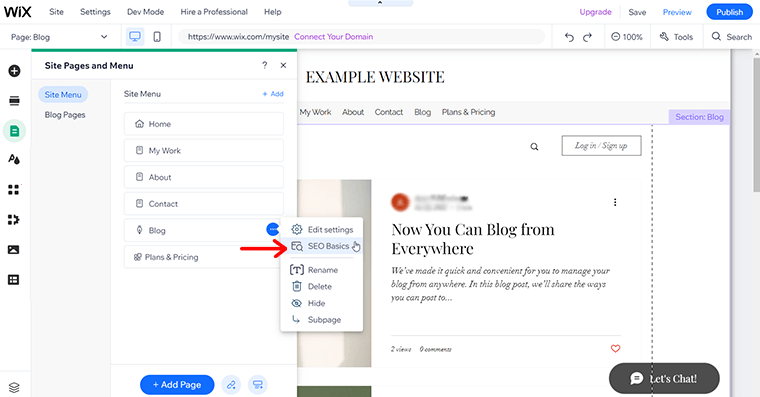Open the 100% zoom control

pyautogui.click(x=627, y=37)
